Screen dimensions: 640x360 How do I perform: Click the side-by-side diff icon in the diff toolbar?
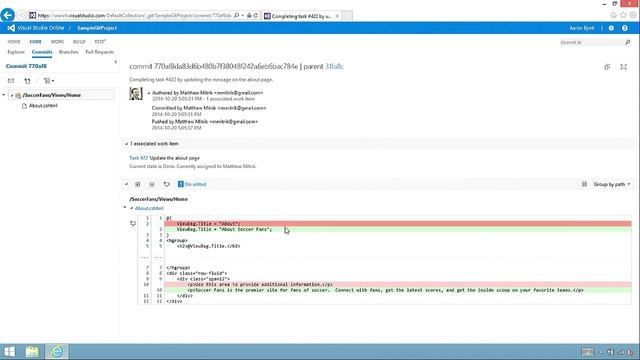tap(152, 184)
